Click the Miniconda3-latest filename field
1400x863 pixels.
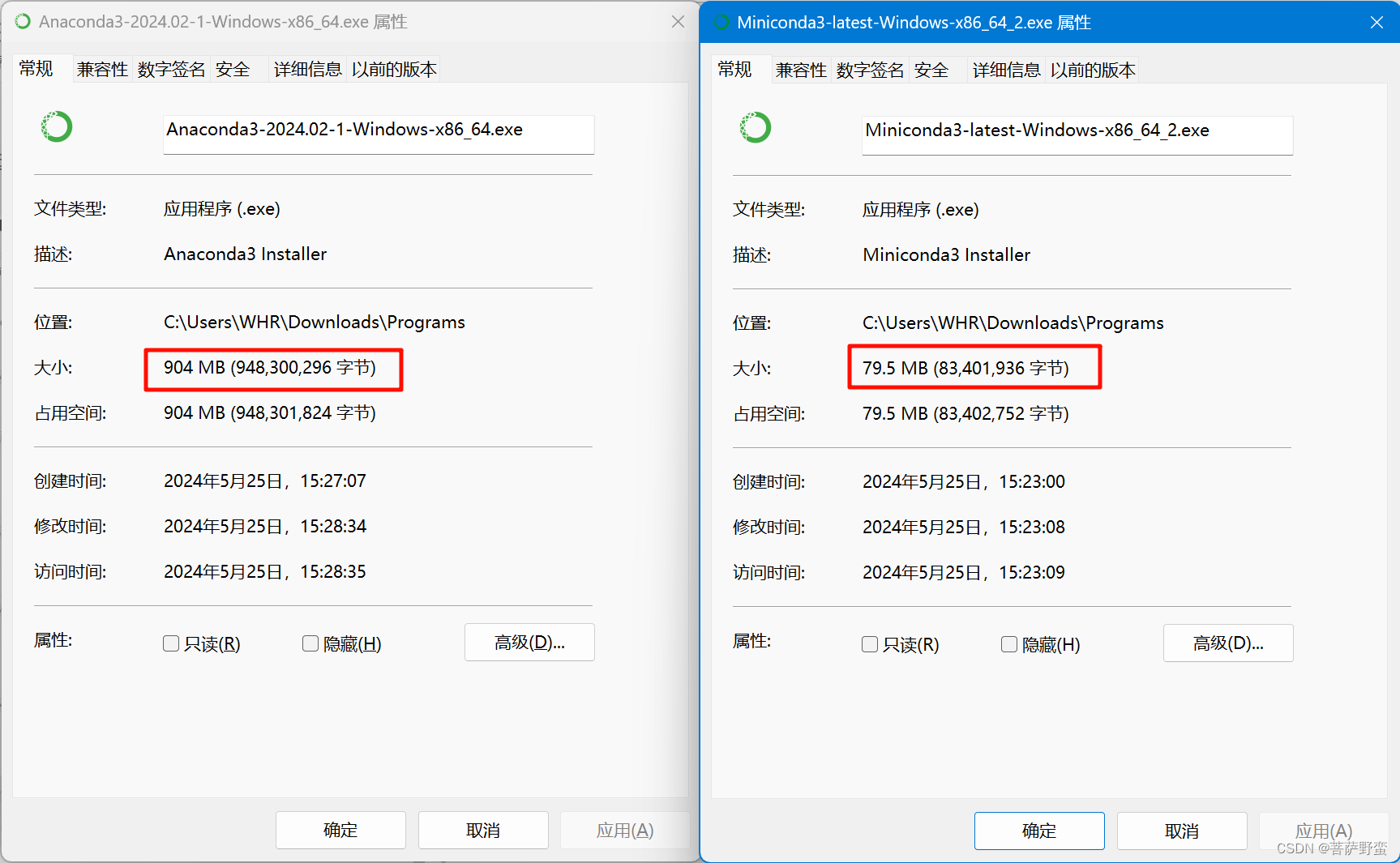click(x=1077, y=135)
